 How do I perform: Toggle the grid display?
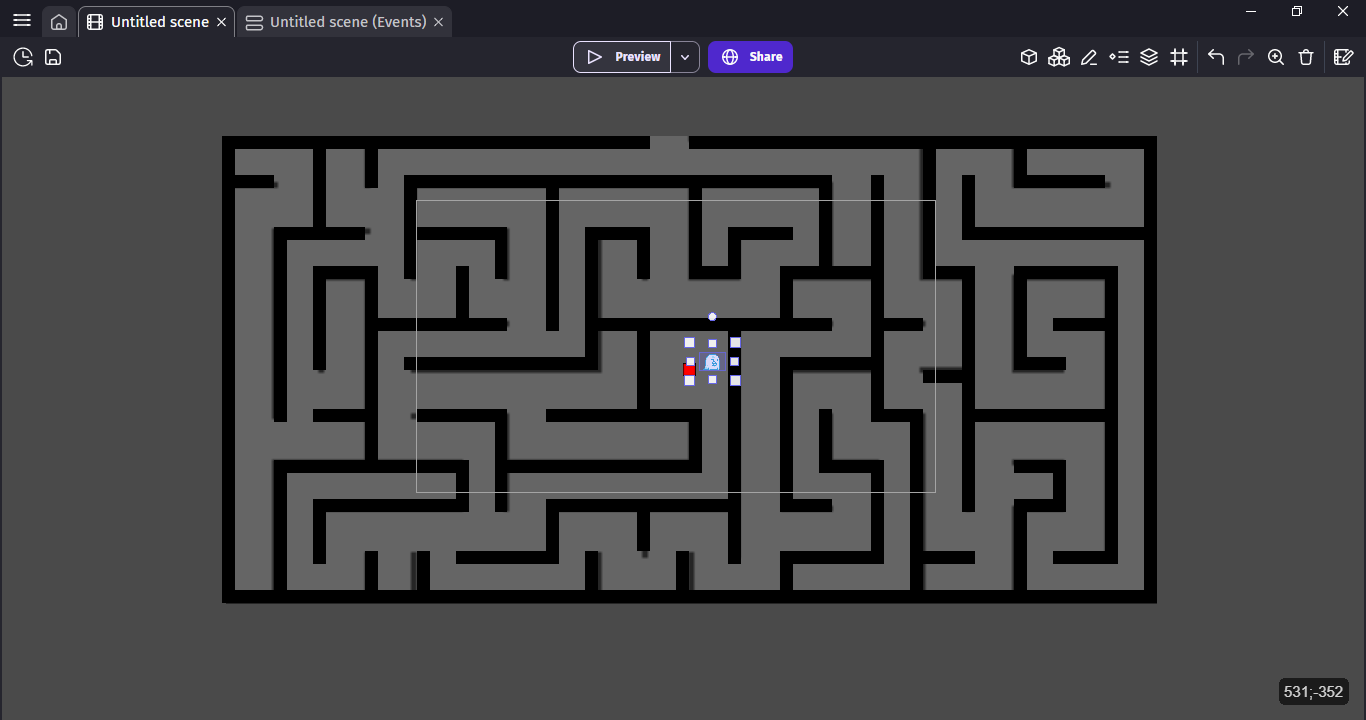click(1179, 57)
